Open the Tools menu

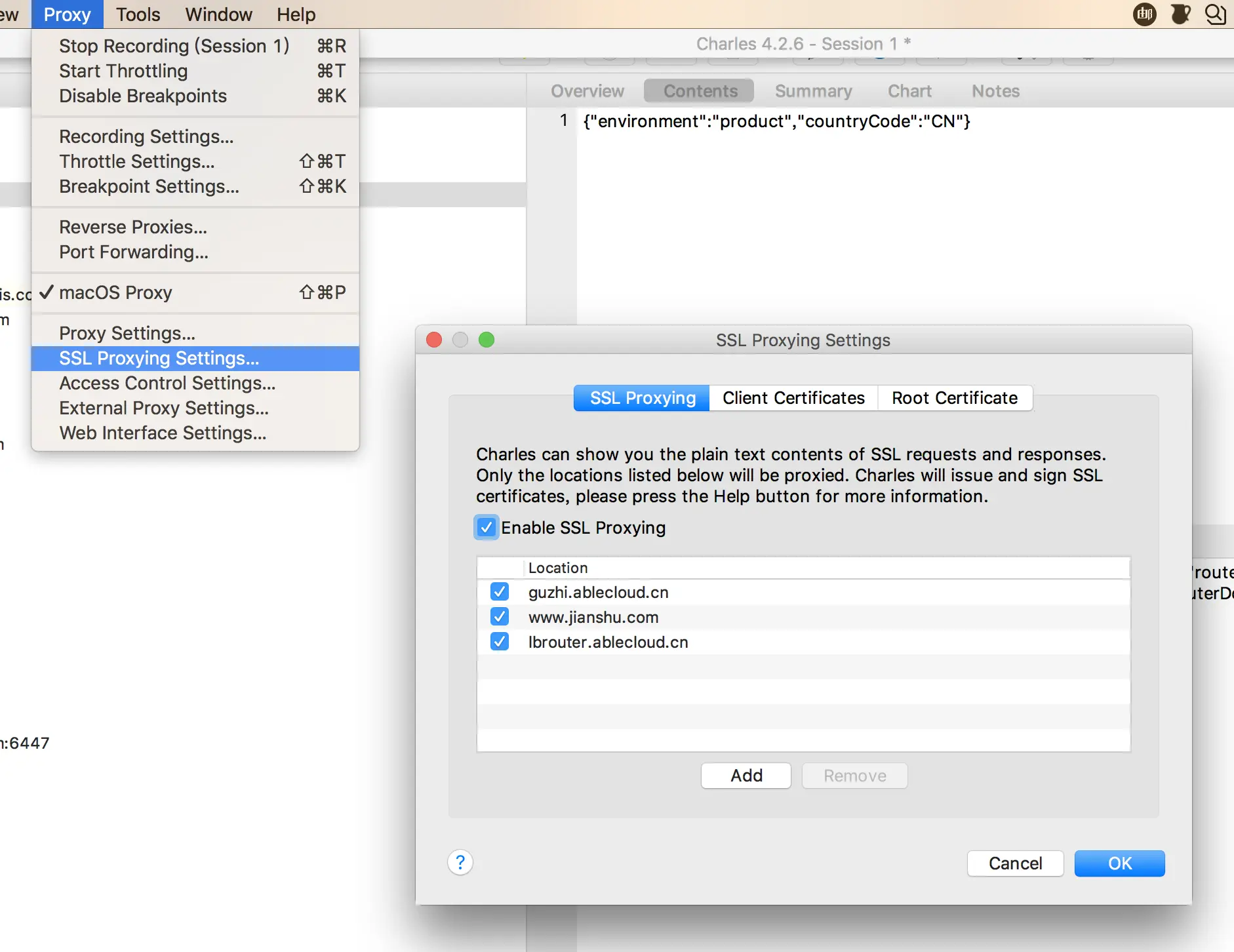pyautogui.click(x=138, y=14)
